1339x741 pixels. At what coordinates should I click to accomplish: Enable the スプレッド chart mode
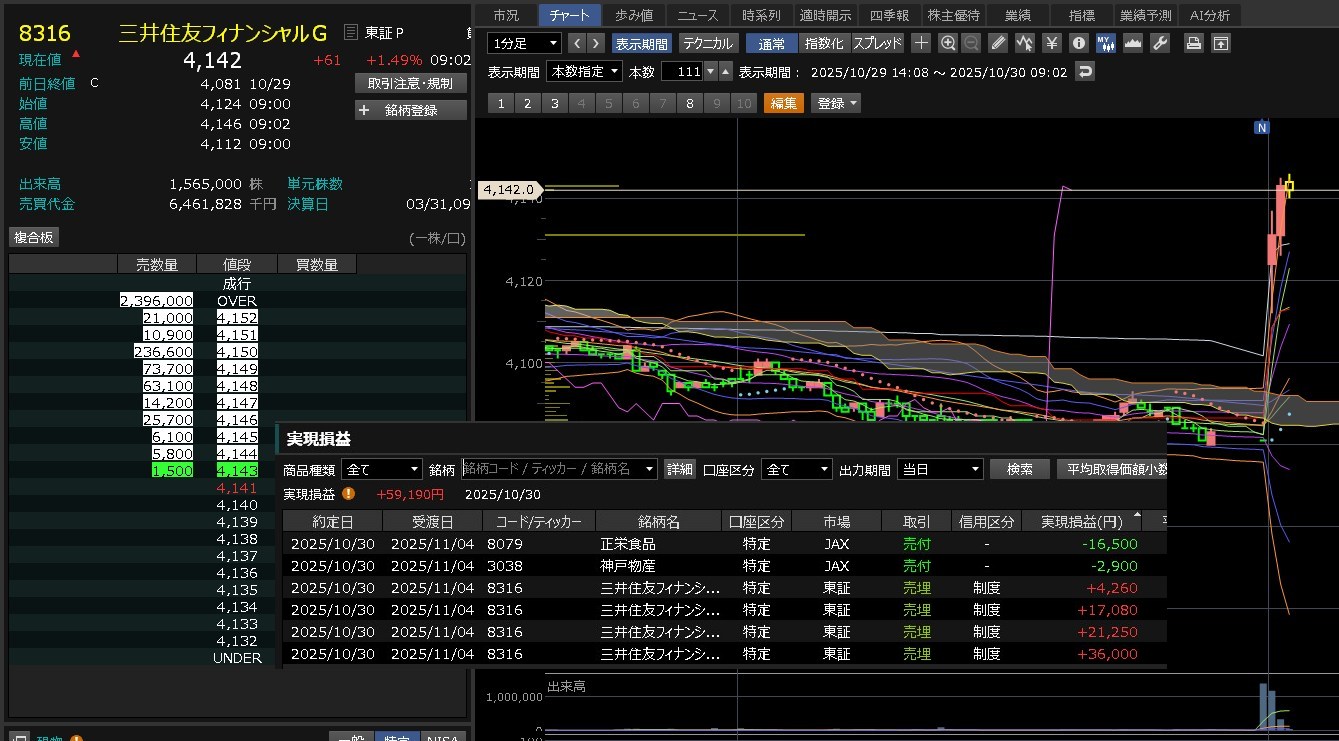[877, 43]
